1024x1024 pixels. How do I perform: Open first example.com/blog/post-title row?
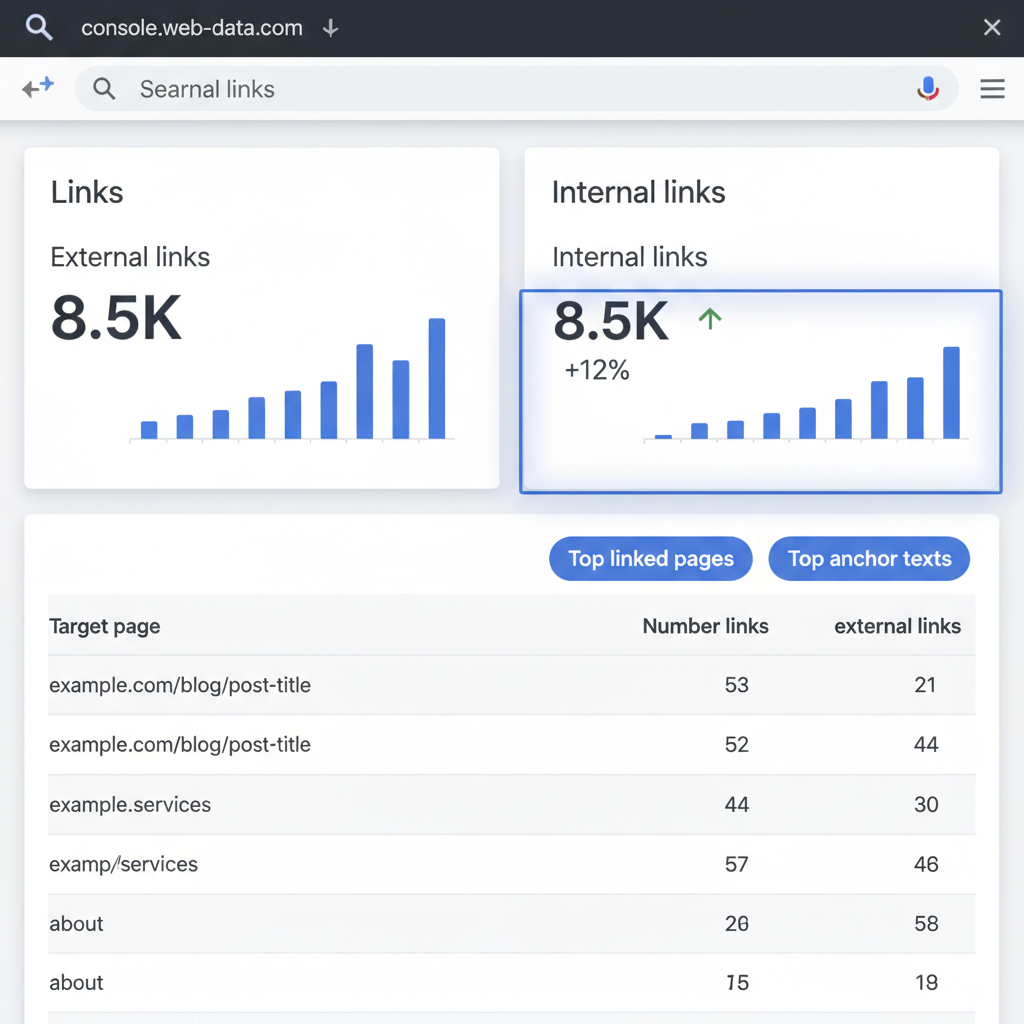point(180,685)
